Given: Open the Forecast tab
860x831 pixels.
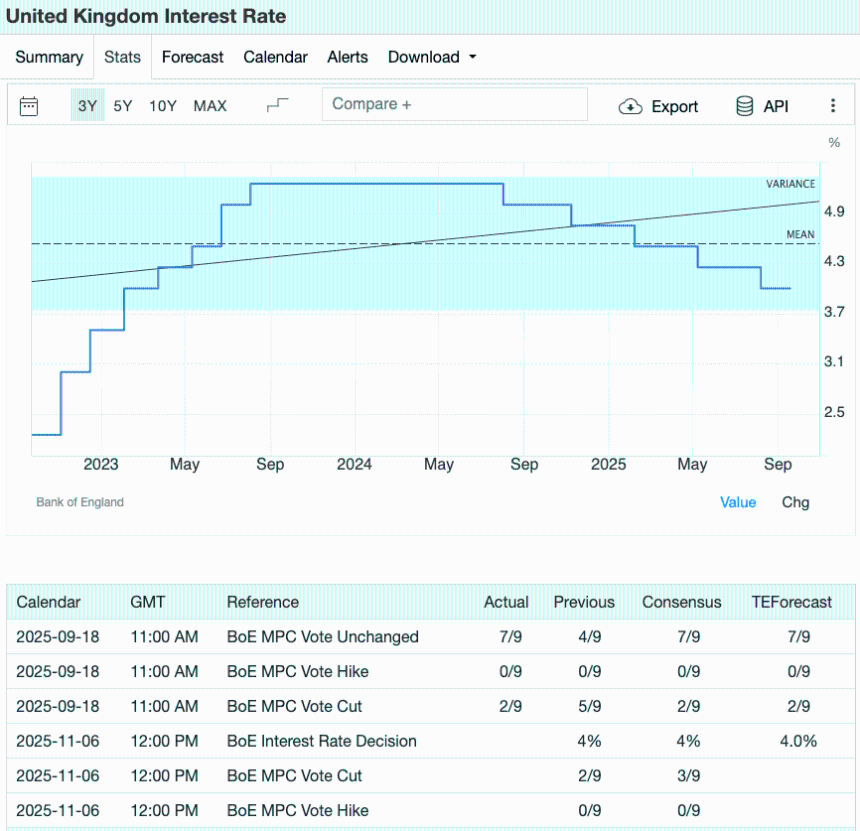Looking at the screenshot, I should [193, 57].
